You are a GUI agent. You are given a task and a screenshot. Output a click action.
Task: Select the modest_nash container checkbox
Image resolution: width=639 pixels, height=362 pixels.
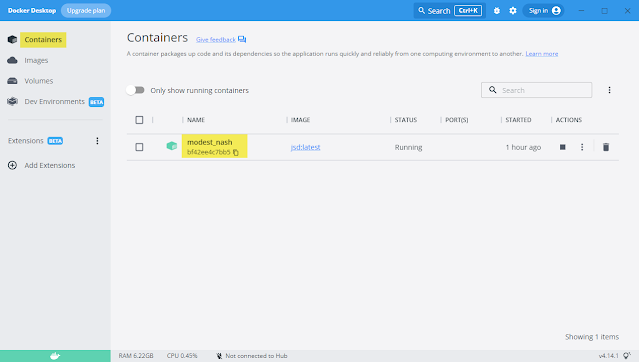[139, 147]
